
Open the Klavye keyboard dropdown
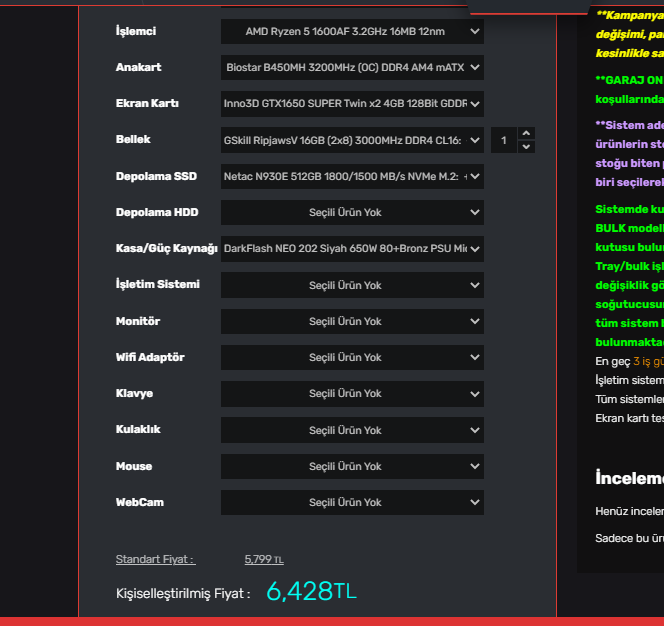(352, 393)
